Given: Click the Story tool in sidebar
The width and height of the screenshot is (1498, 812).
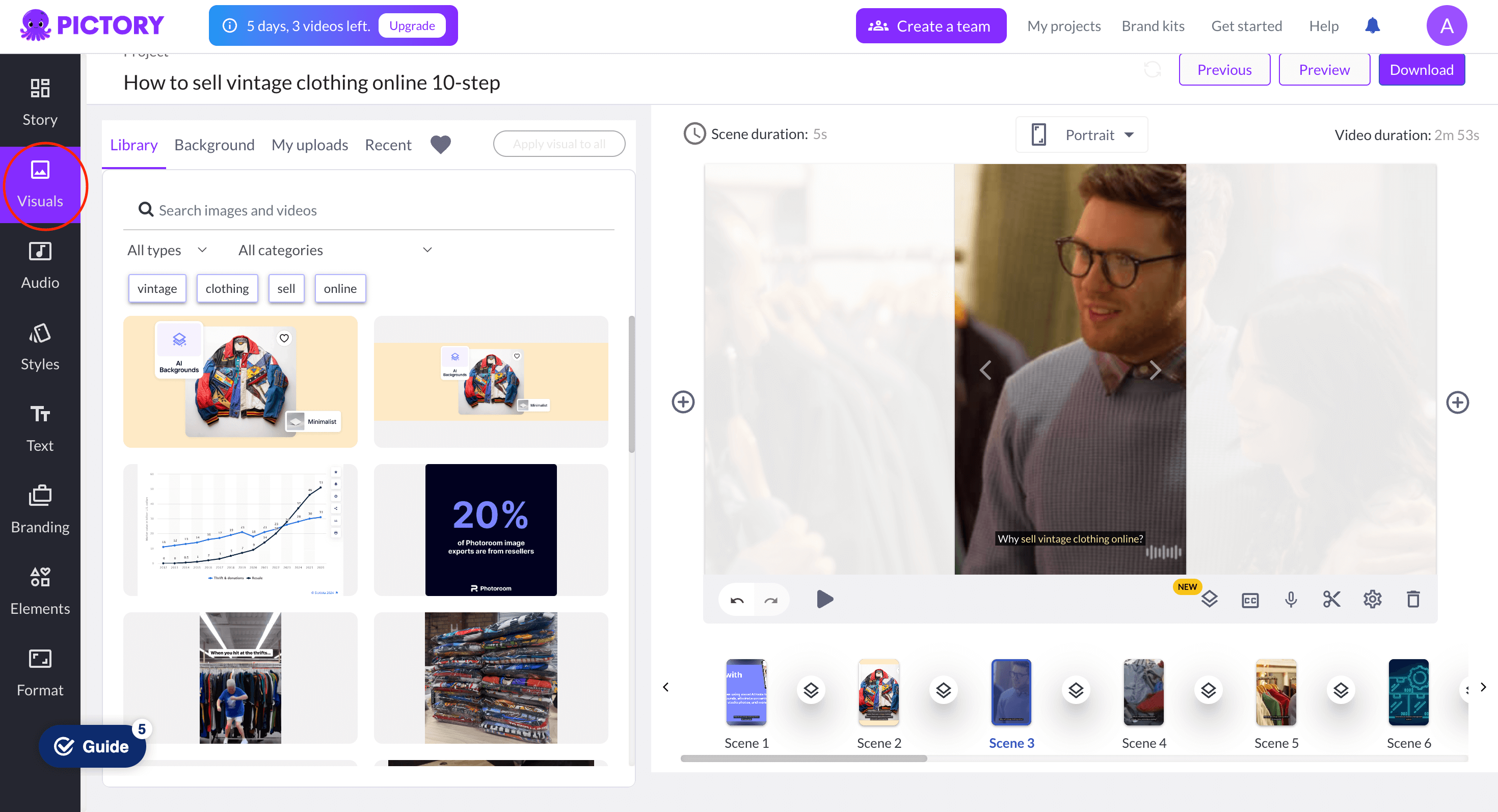Looking at the screenshot, I should click(39, 101).
